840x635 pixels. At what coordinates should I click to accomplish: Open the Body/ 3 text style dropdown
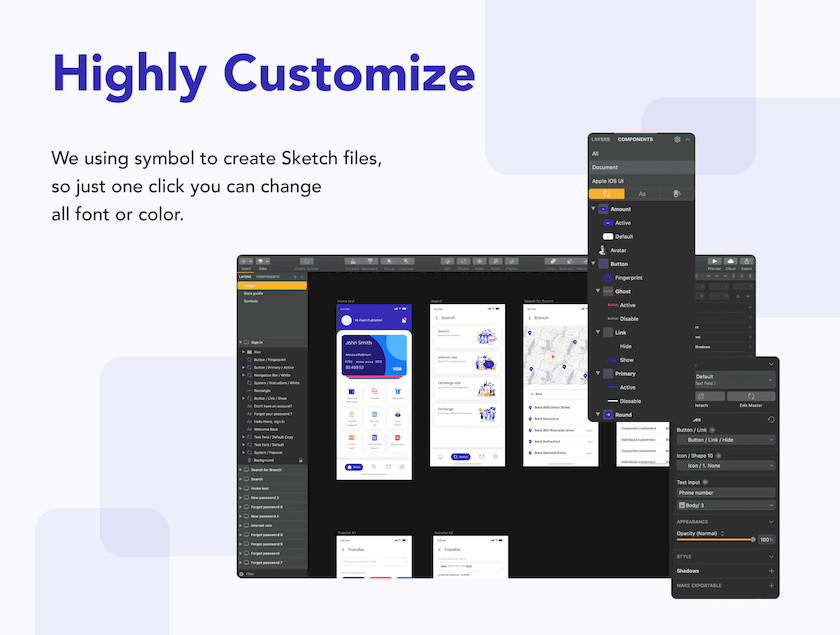725,505
